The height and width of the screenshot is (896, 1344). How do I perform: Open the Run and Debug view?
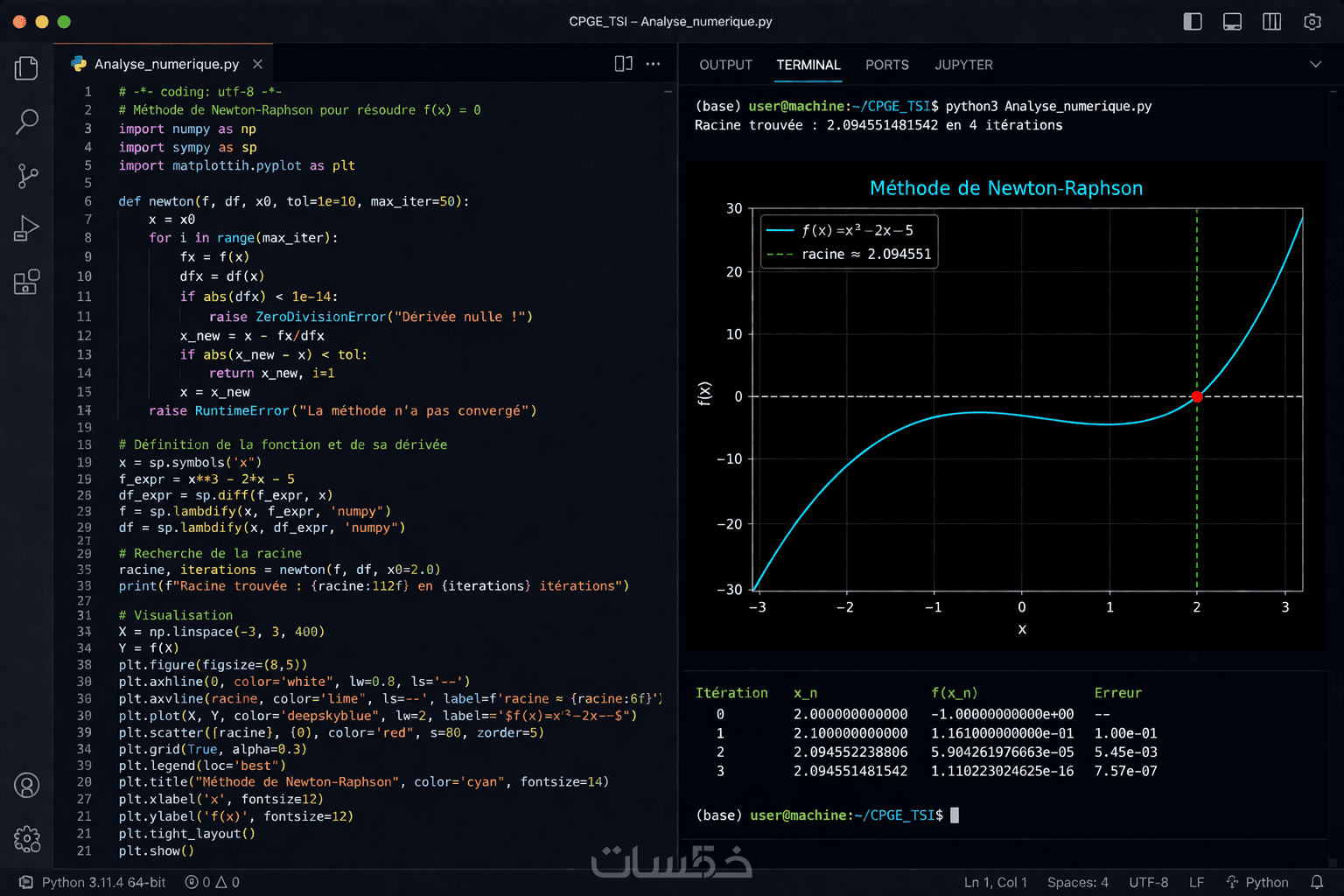click(26, 228)
